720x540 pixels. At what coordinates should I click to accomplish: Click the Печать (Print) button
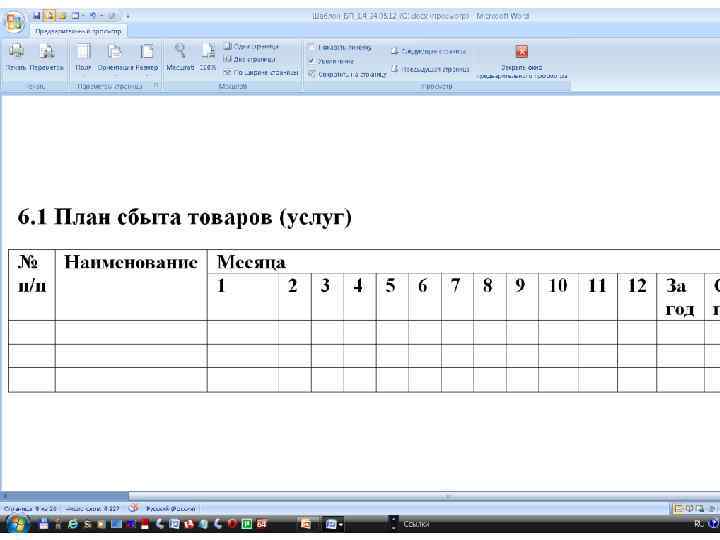coord(16,56)
